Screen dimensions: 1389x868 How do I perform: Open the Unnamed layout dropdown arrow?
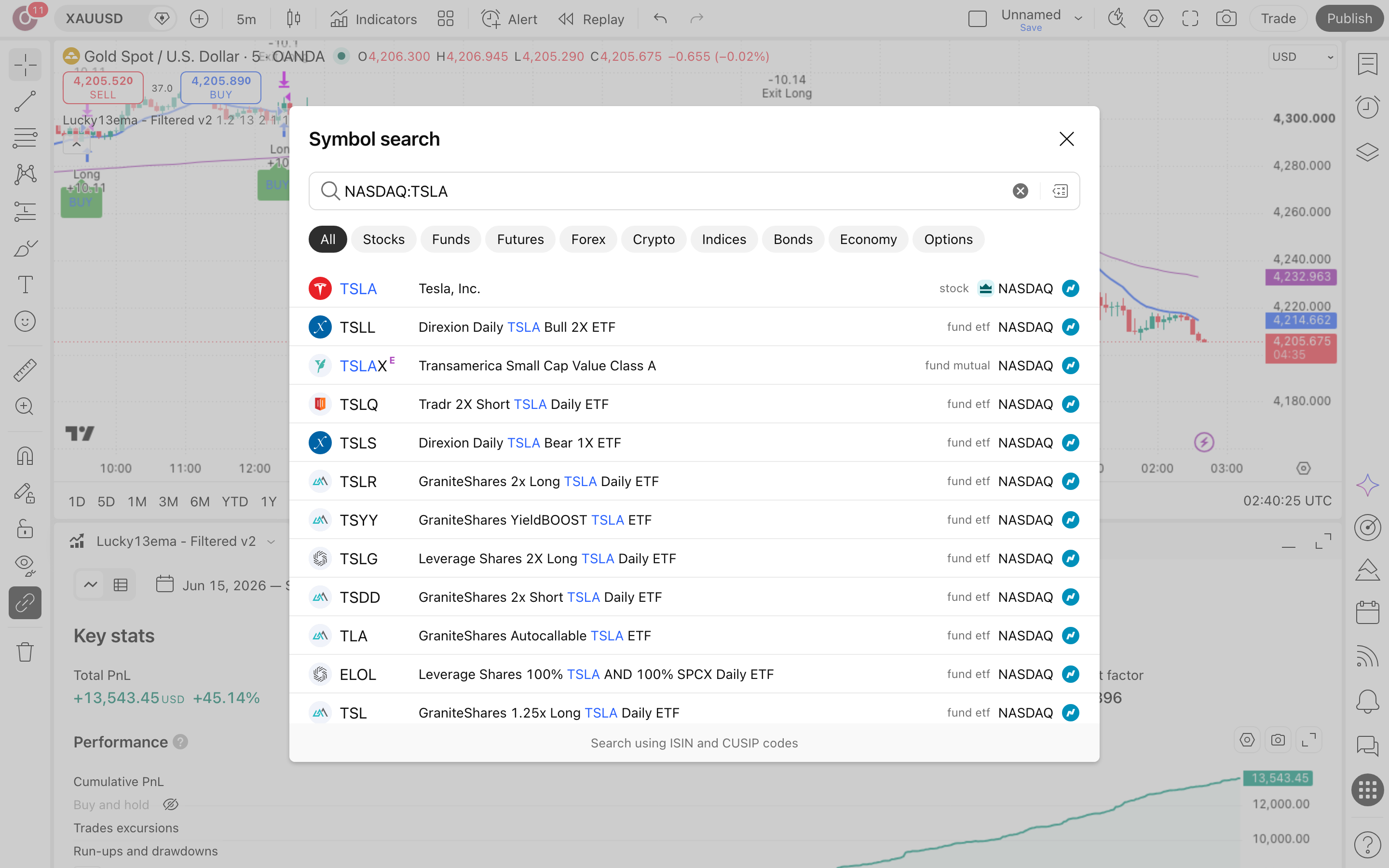point(1078,18)
